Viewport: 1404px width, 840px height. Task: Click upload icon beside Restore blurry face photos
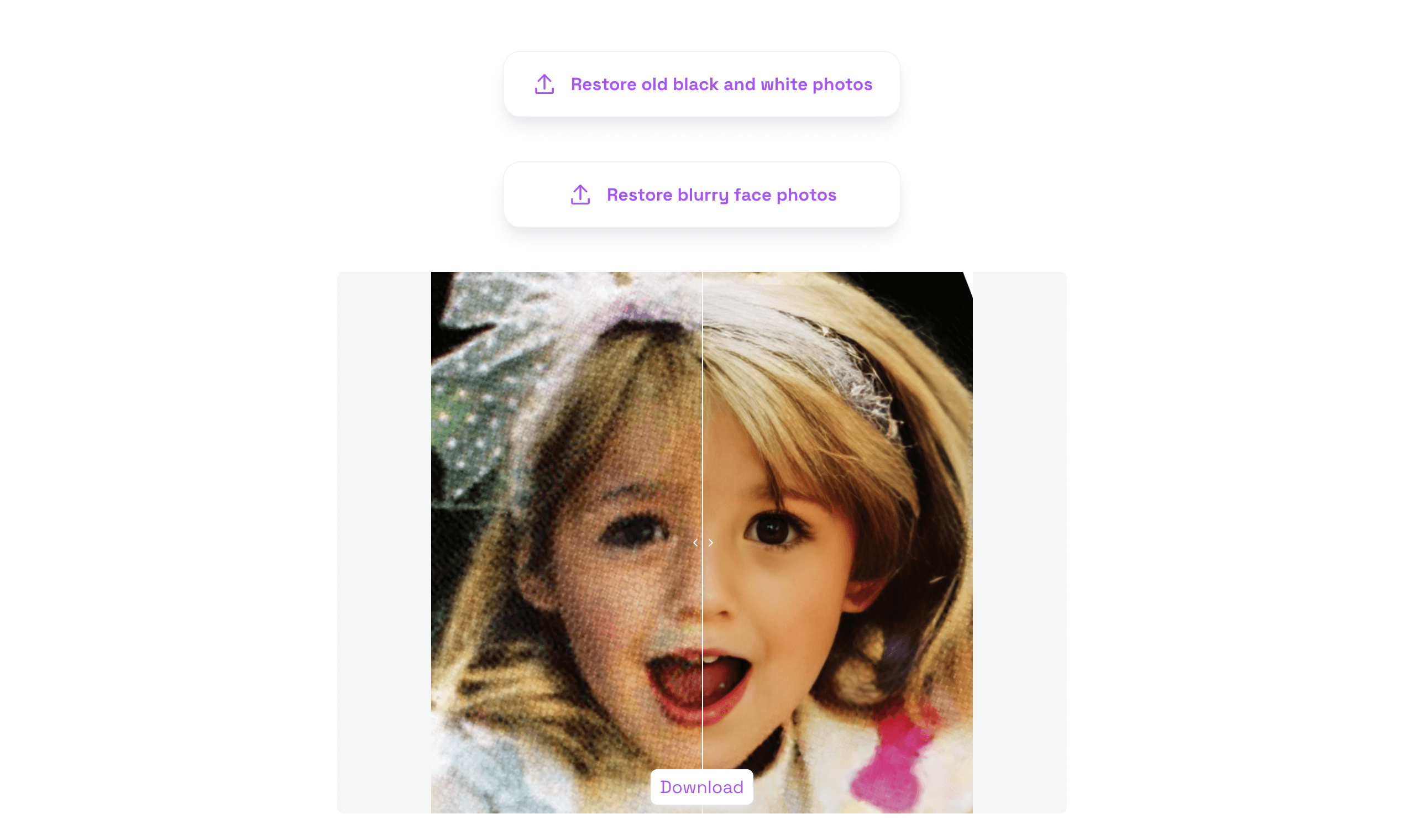pyautogui.click(x=580, y=194)
